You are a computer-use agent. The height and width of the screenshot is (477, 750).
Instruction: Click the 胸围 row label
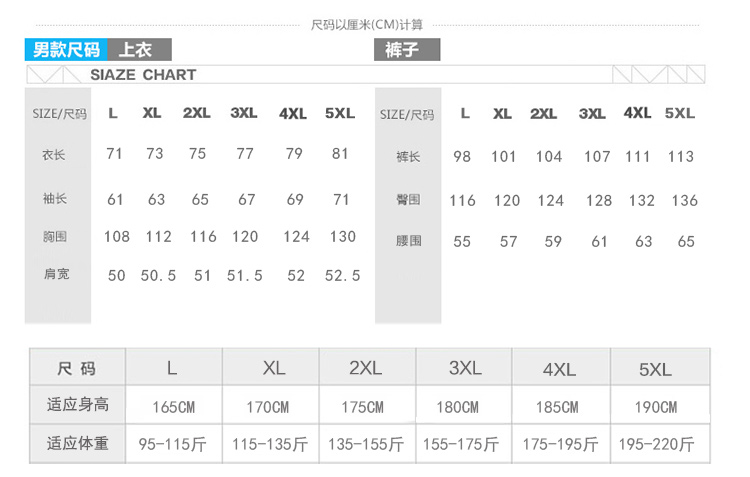pyautogui.click(x=55, y=236)
